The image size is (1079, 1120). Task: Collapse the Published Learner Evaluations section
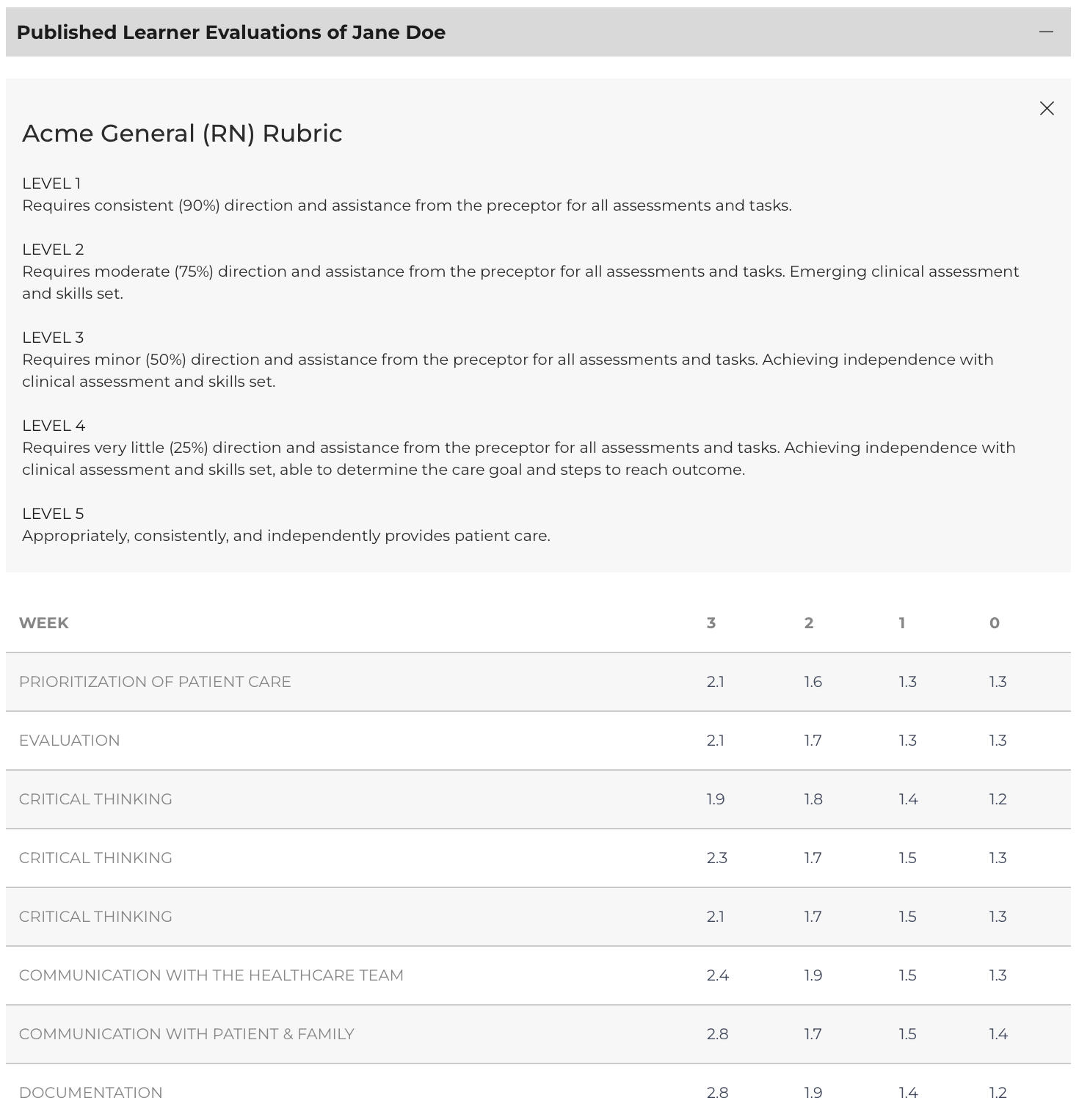tap(1046, 32)
